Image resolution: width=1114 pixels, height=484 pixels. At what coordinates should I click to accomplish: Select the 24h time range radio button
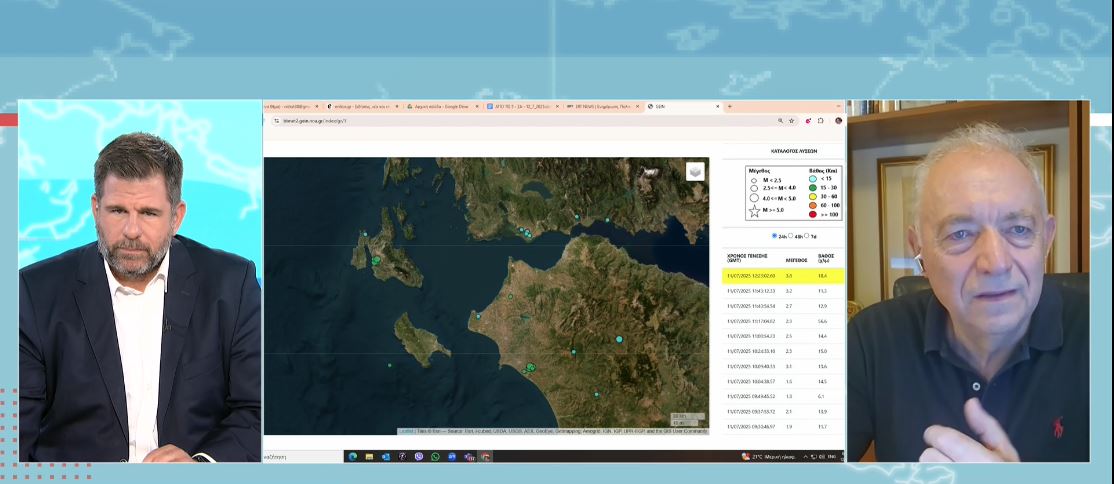click(774, 236)
